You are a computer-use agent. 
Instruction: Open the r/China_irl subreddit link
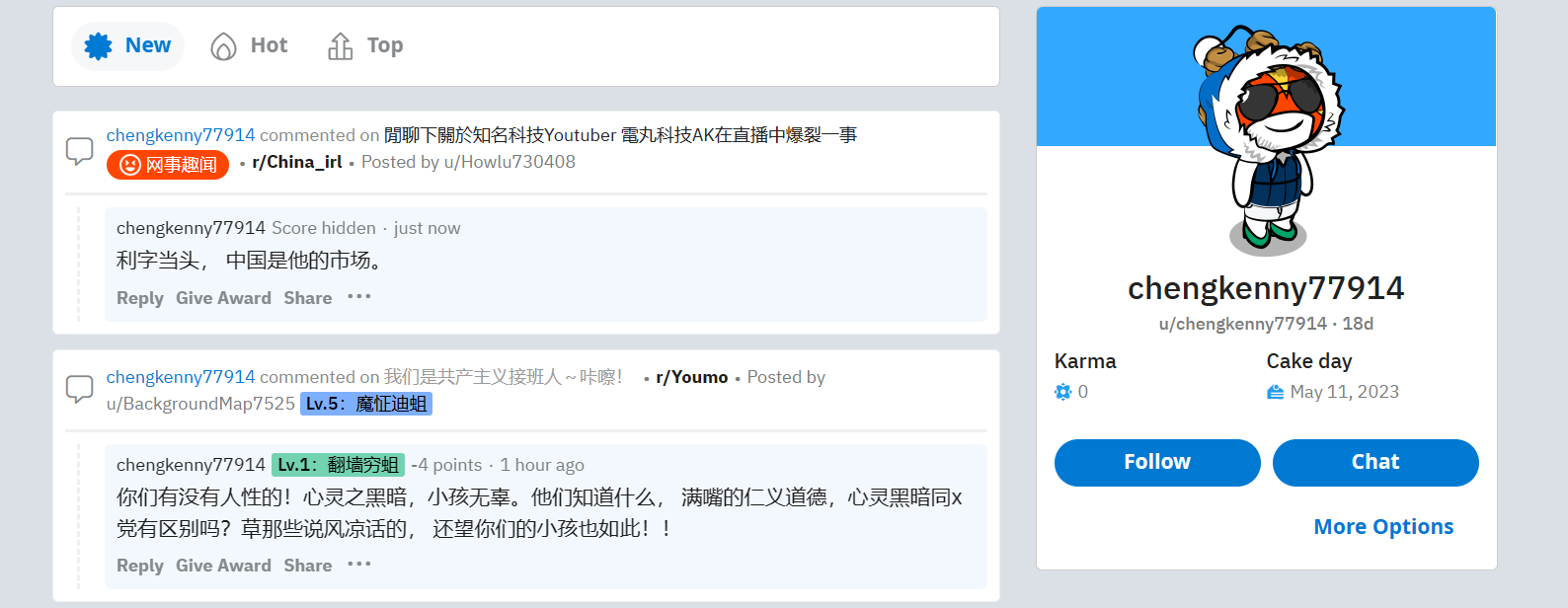[297, 162]
